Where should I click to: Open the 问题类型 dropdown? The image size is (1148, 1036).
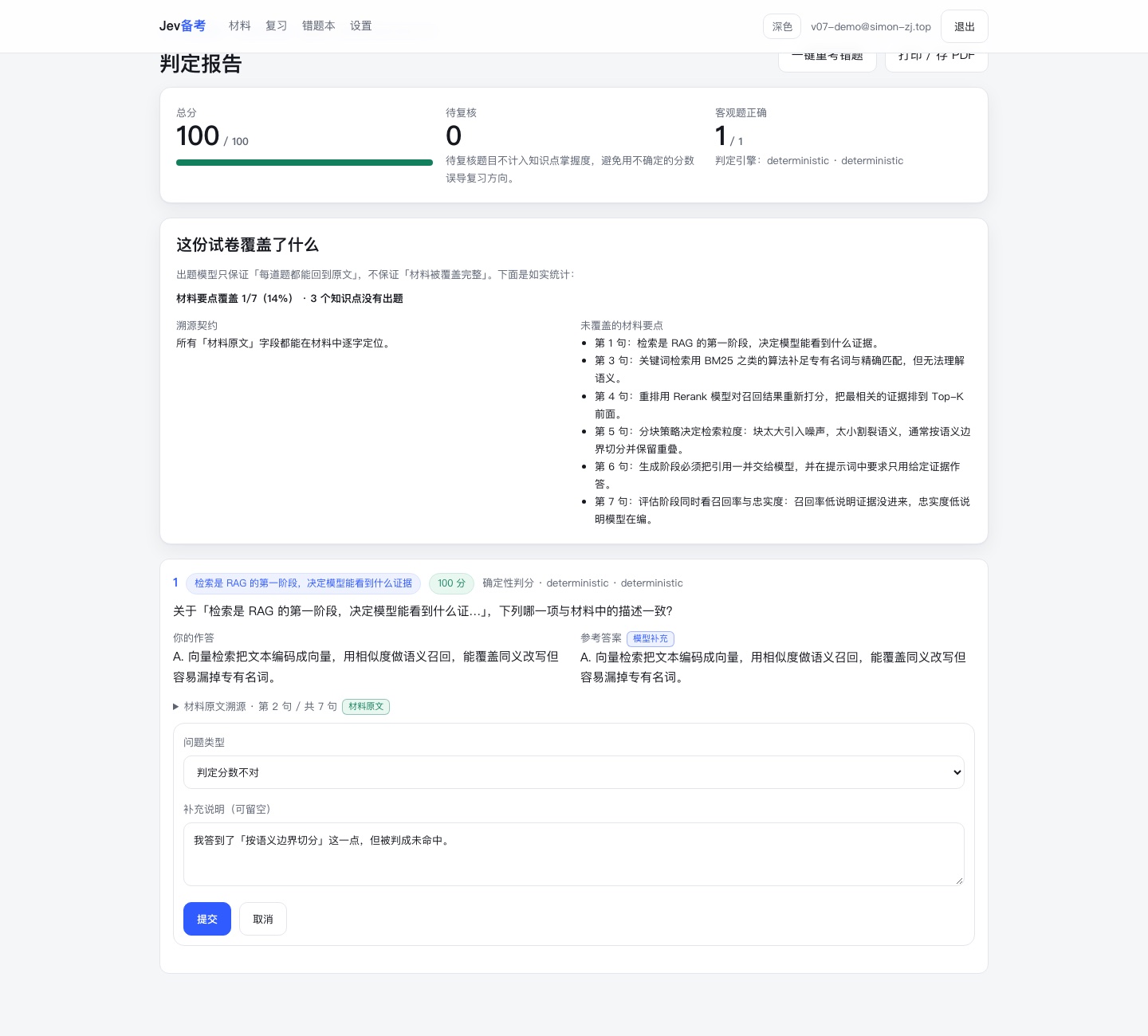coord(574,772)
